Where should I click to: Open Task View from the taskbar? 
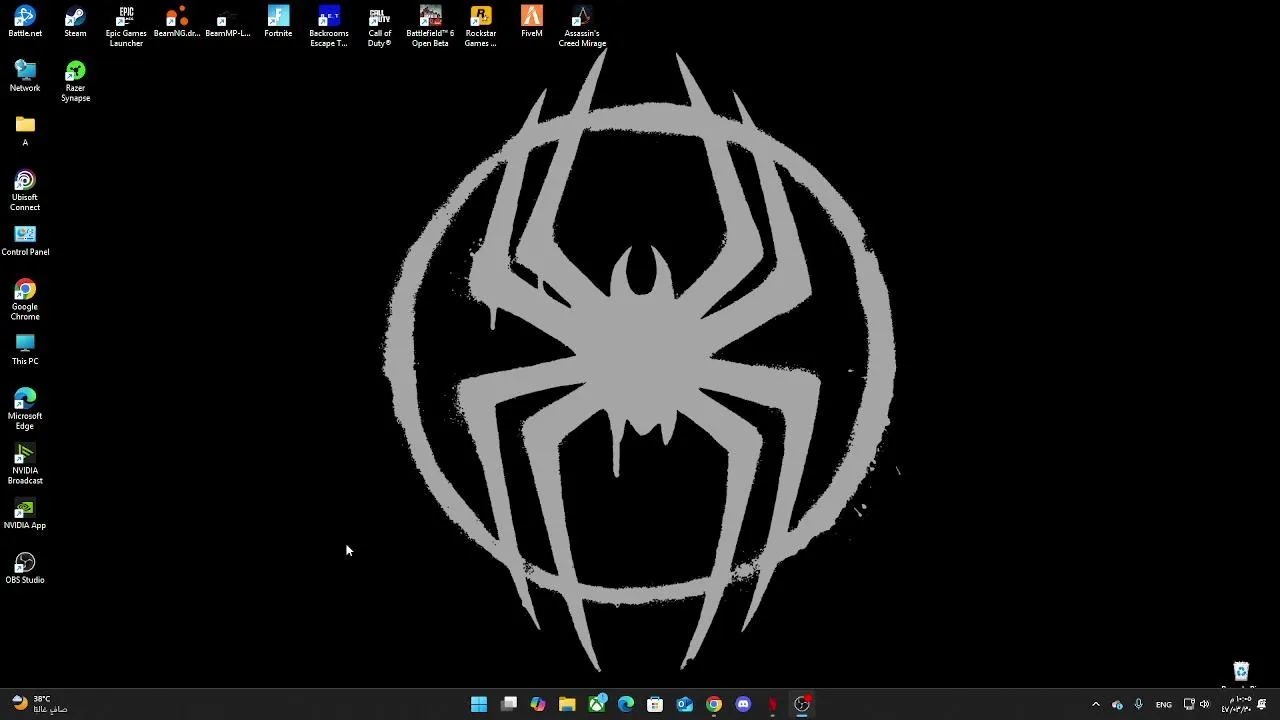(x=509, y=704)
